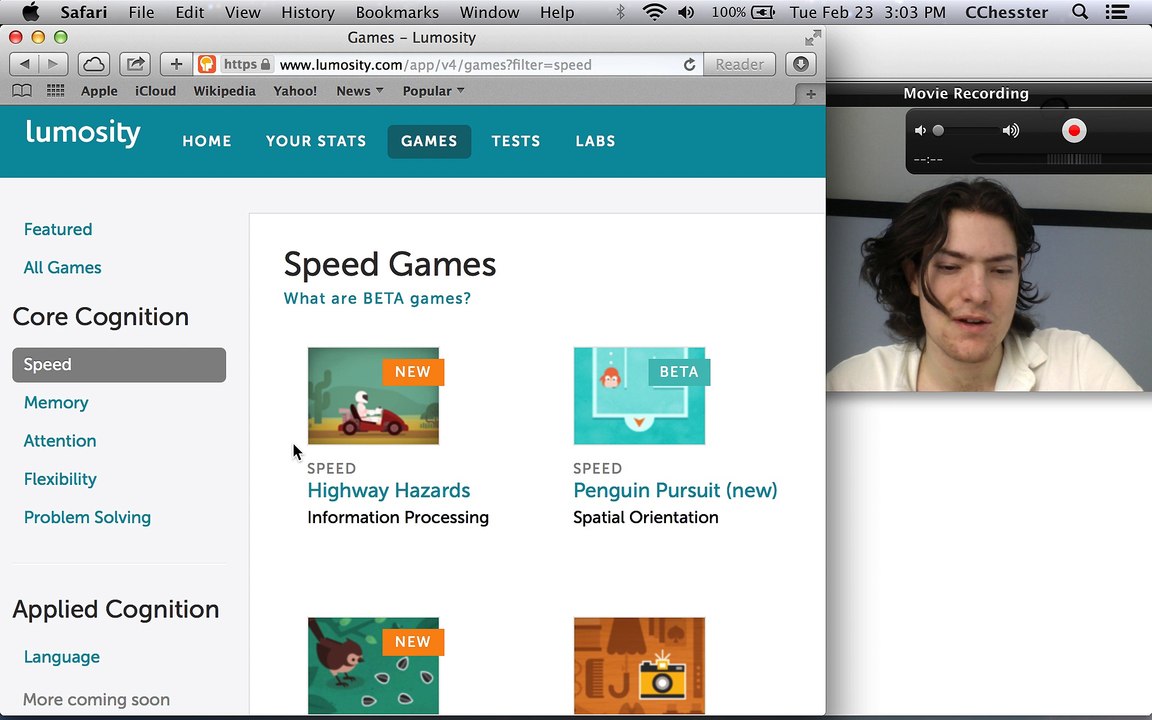This screenshot has height=720, width=1152.
Task: Open the Bookmarks menu
Action: [x=397, y=12]
